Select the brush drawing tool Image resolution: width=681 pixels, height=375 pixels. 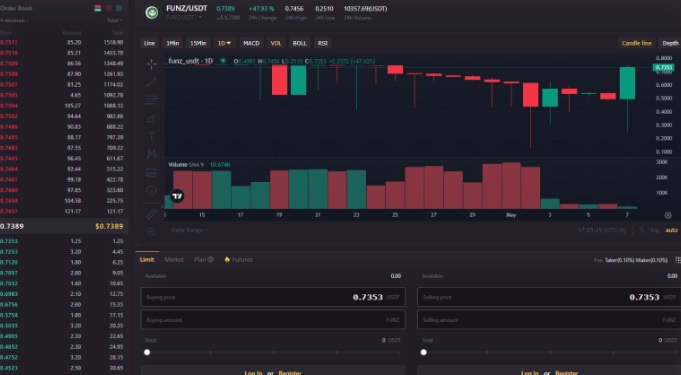(151, 118)
